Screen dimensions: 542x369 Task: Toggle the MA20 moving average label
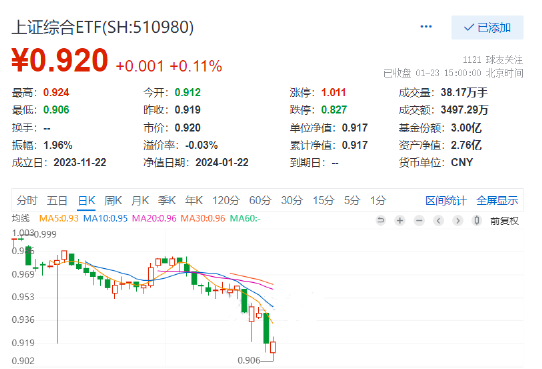coord(154,218)
